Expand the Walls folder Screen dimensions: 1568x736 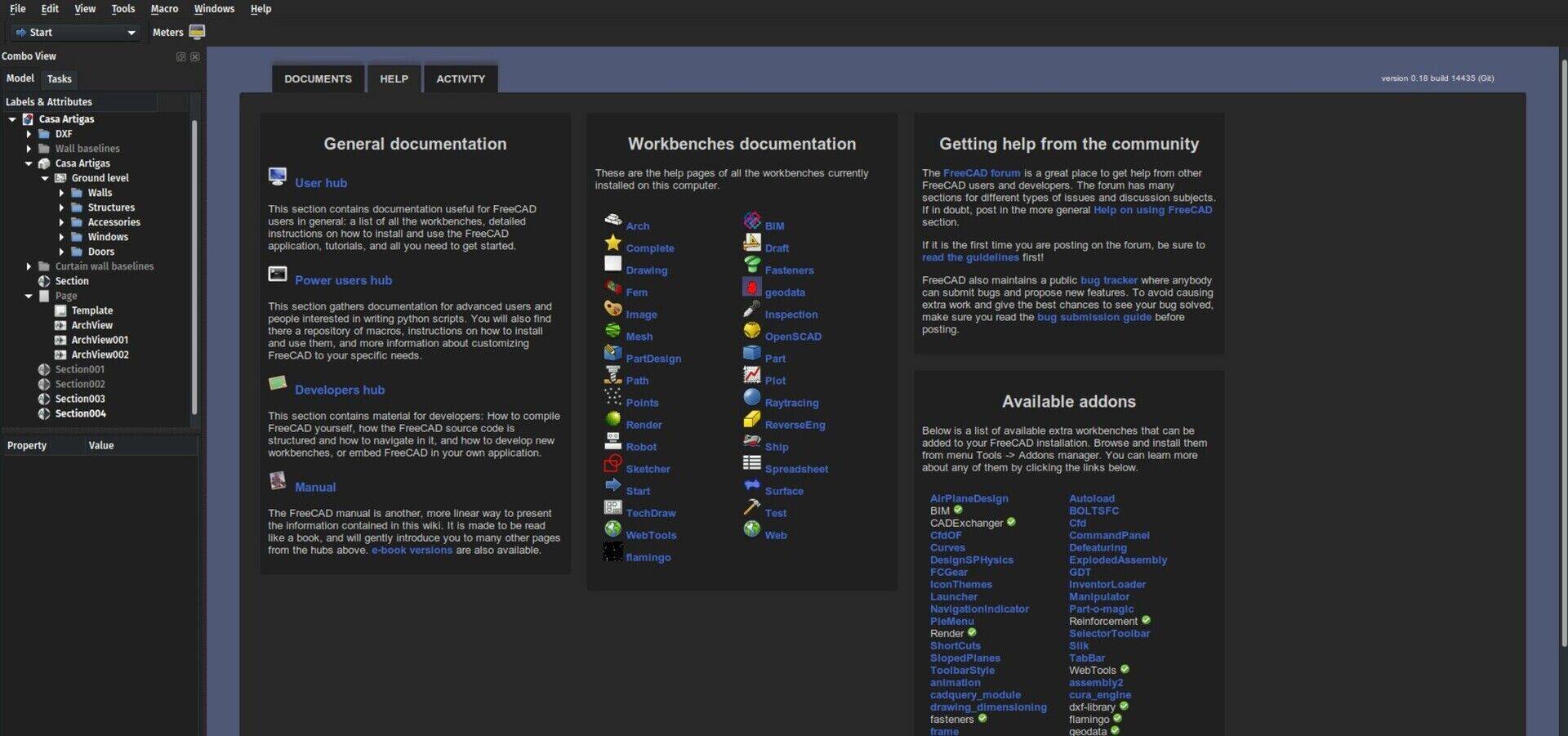coord(61,193)
